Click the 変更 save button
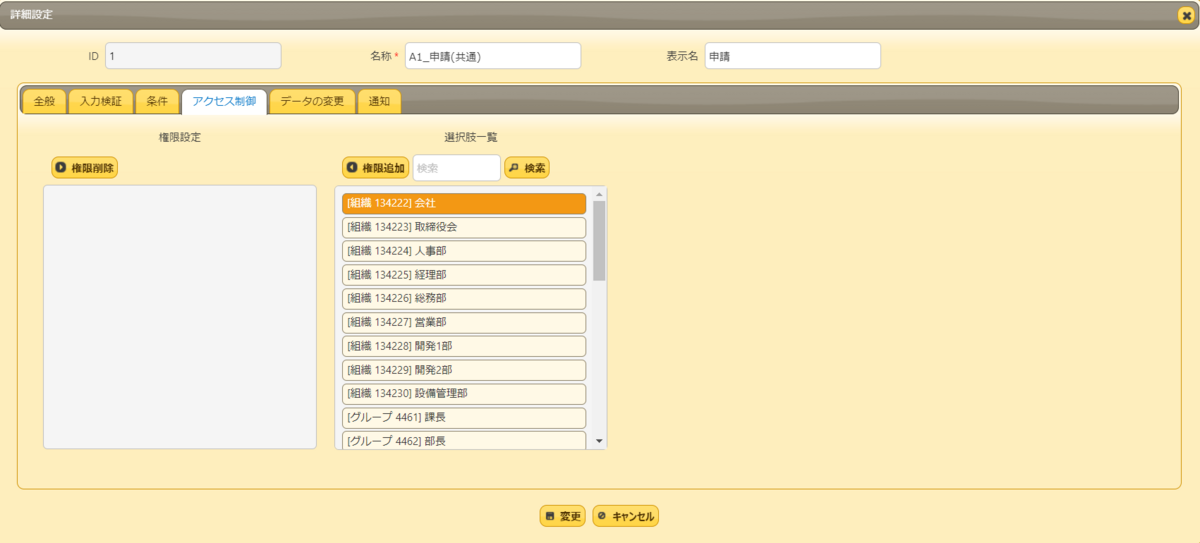The width and height of the screenshot is (1200, 543). 562,517
